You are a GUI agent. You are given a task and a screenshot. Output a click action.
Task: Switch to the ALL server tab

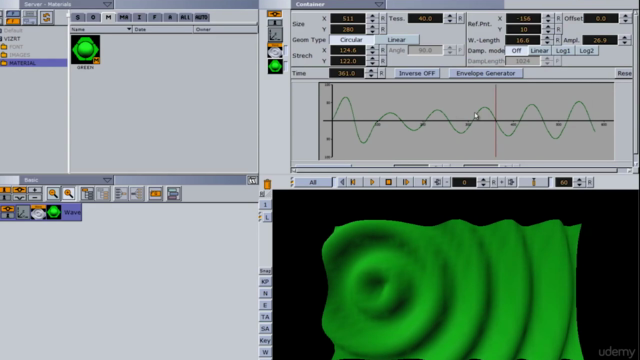(185, 17)
